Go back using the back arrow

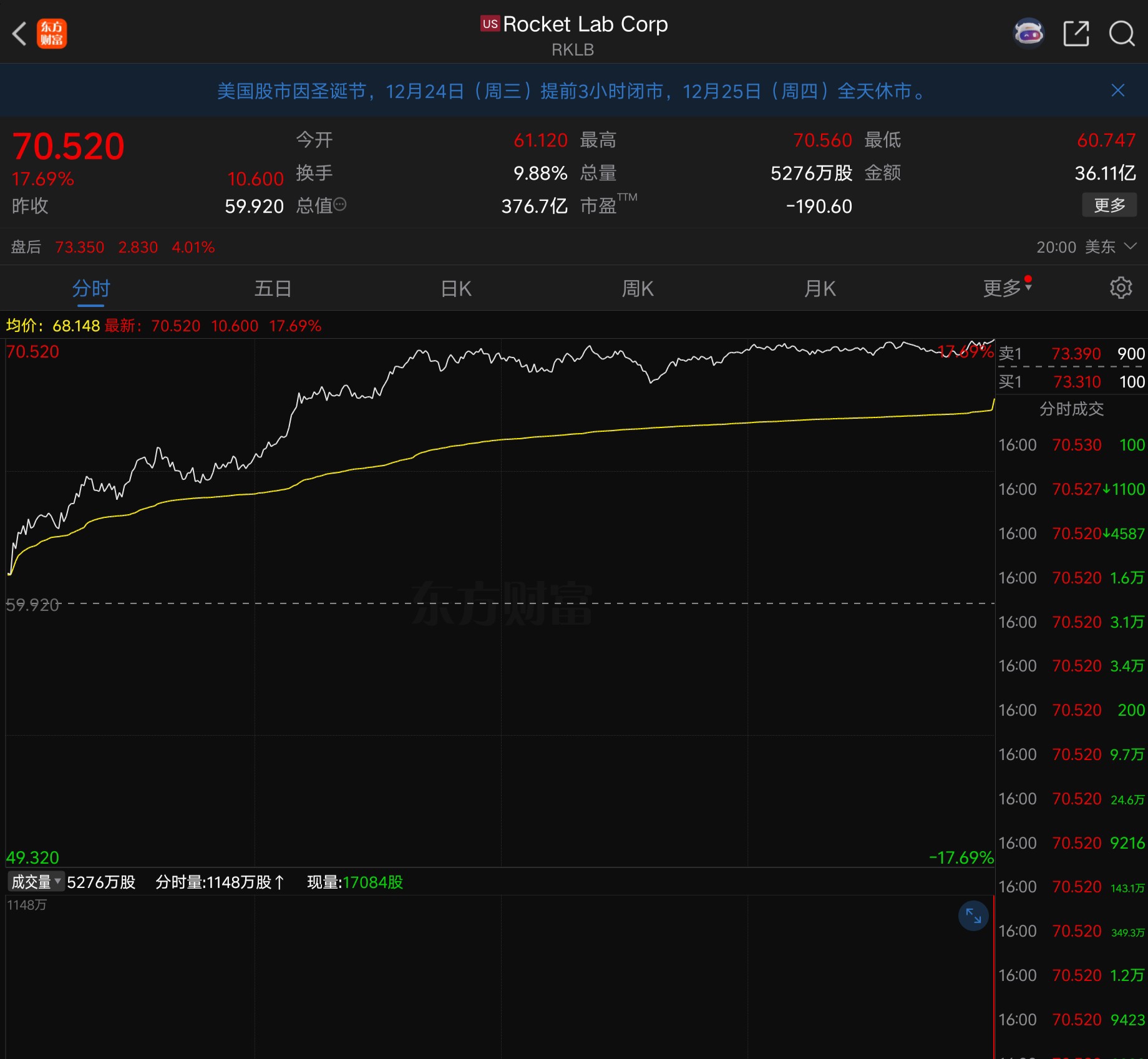pos(20,34)
